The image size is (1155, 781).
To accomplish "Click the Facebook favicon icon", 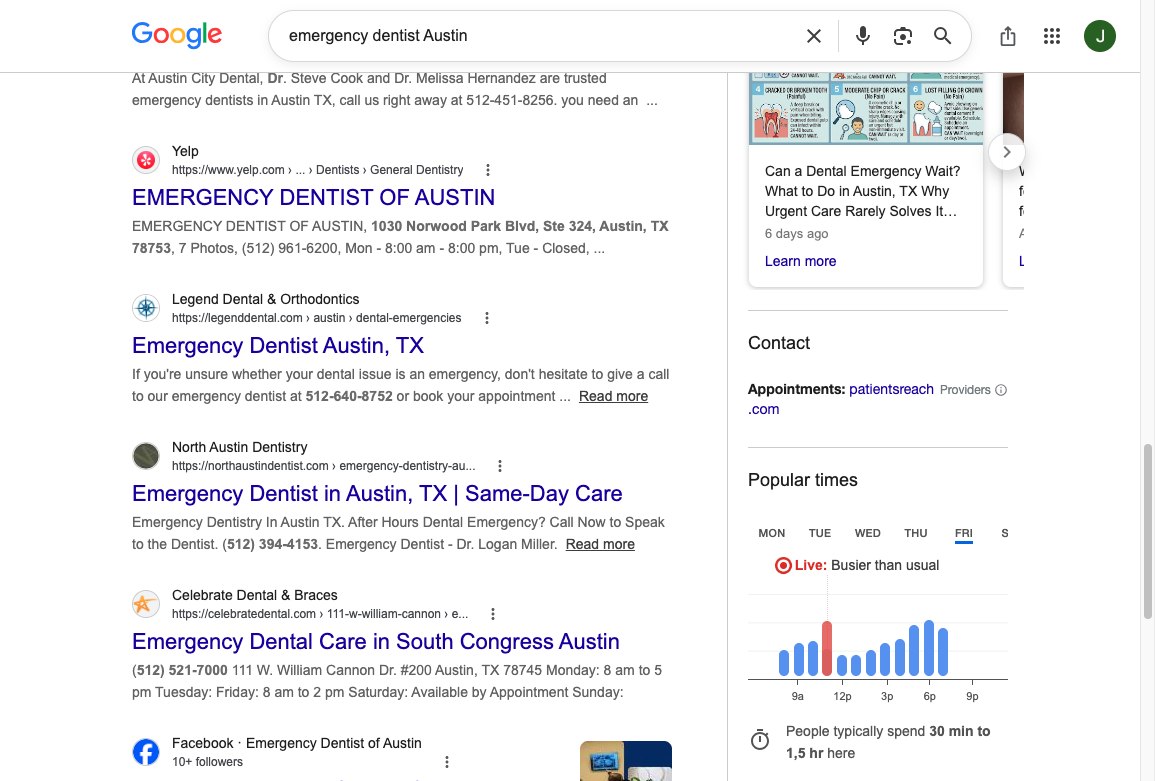I will tap(146, 752).
